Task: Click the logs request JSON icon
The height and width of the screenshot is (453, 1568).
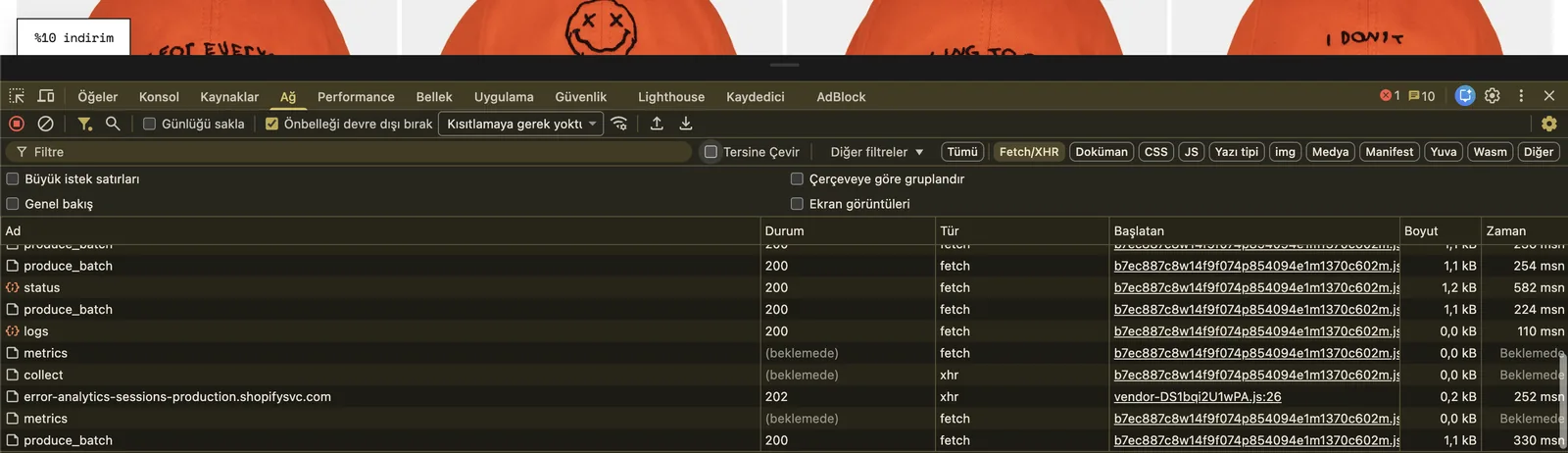Action: pos(13,331)
